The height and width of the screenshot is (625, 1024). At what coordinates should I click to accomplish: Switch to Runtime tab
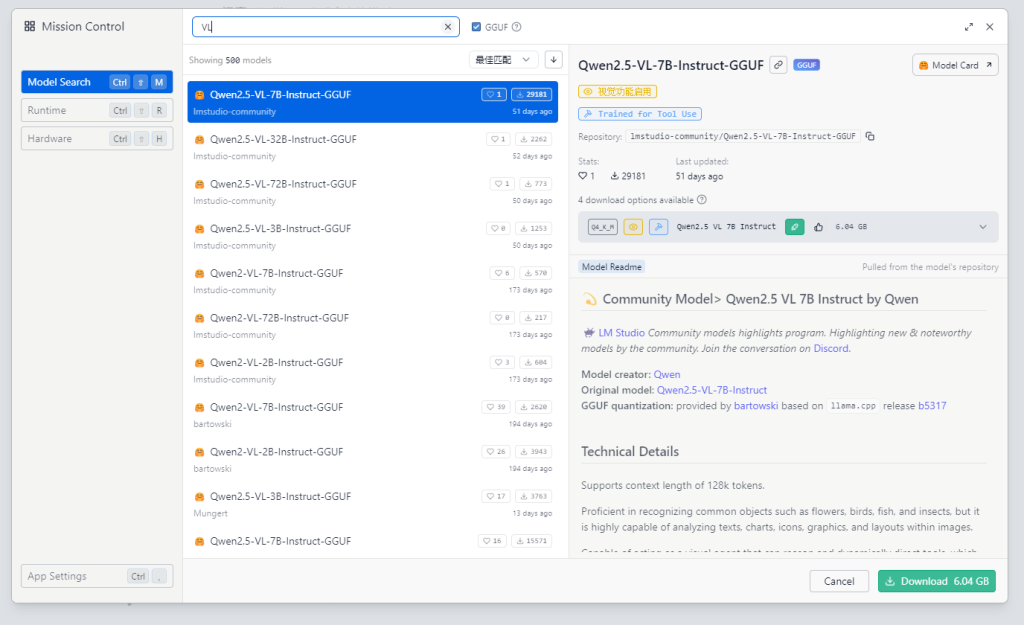point(97,110)
